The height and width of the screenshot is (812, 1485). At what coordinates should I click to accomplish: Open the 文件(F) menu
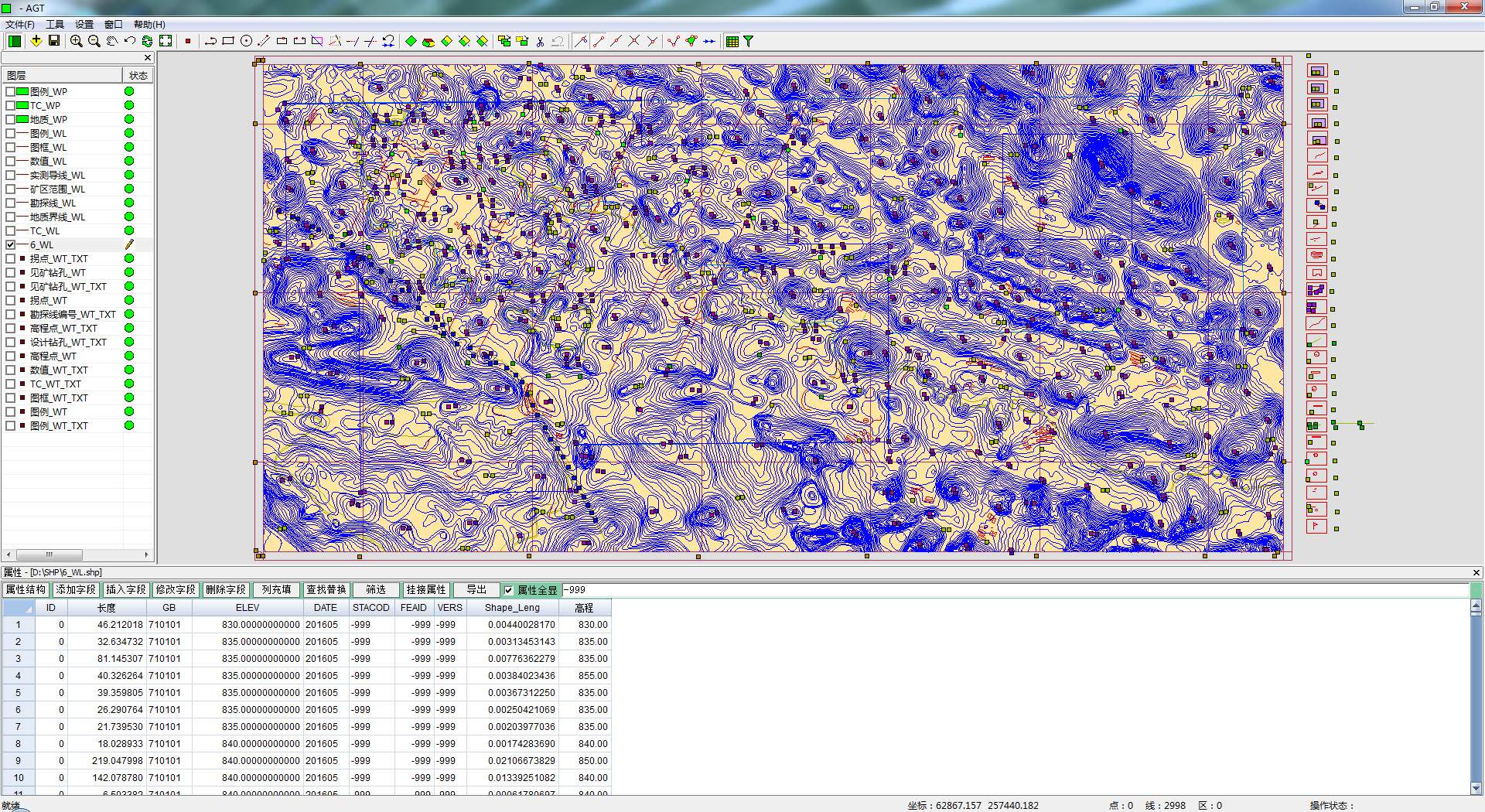[x=20, y=24]
